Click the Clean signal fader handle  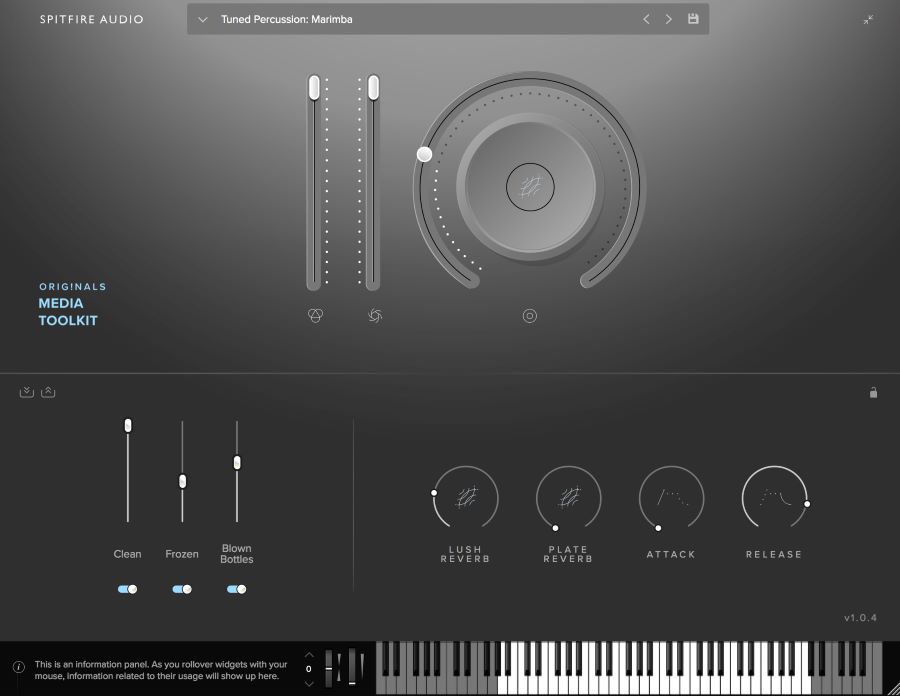pyautogui.click(x=128, y=425)
